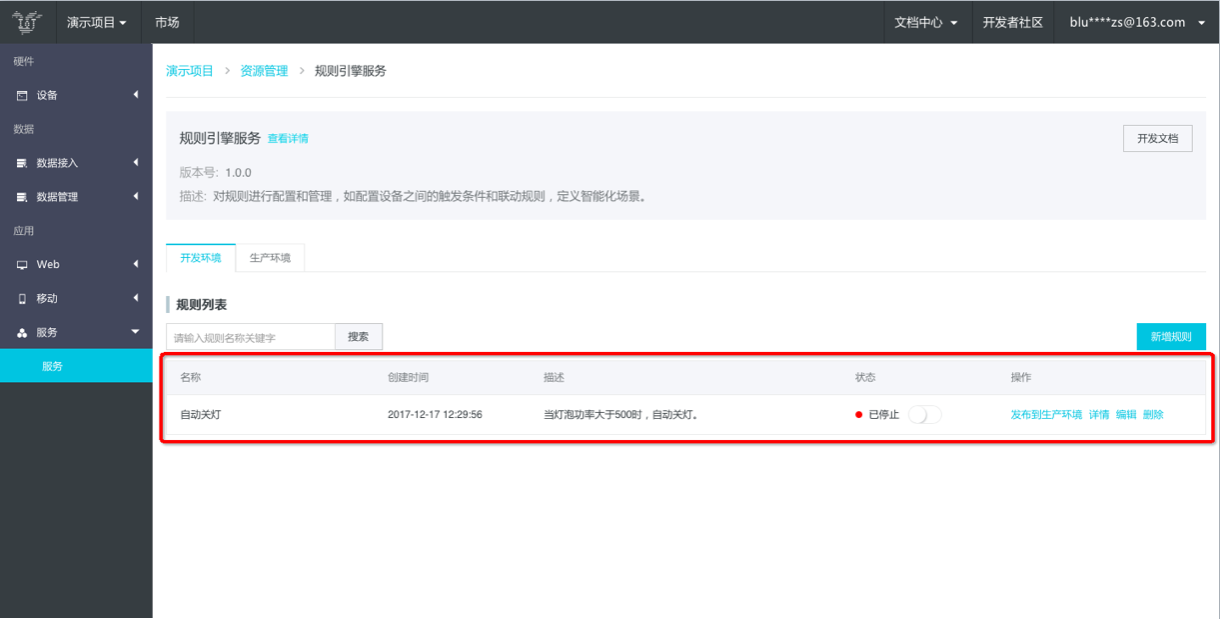Screen dimensions: 1220x619
Task: Open 开发者社区 in the top bar
Action: point(1013,22)
